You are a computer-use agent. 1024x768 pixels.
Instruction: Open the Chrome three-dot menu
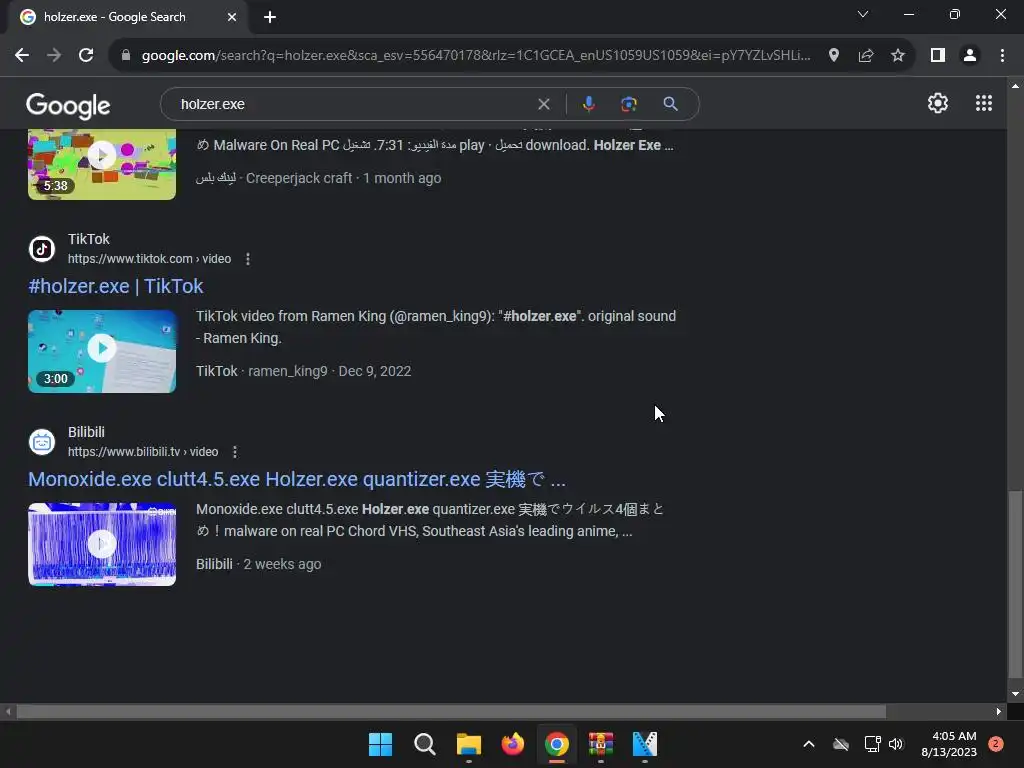pos(1002,56)
